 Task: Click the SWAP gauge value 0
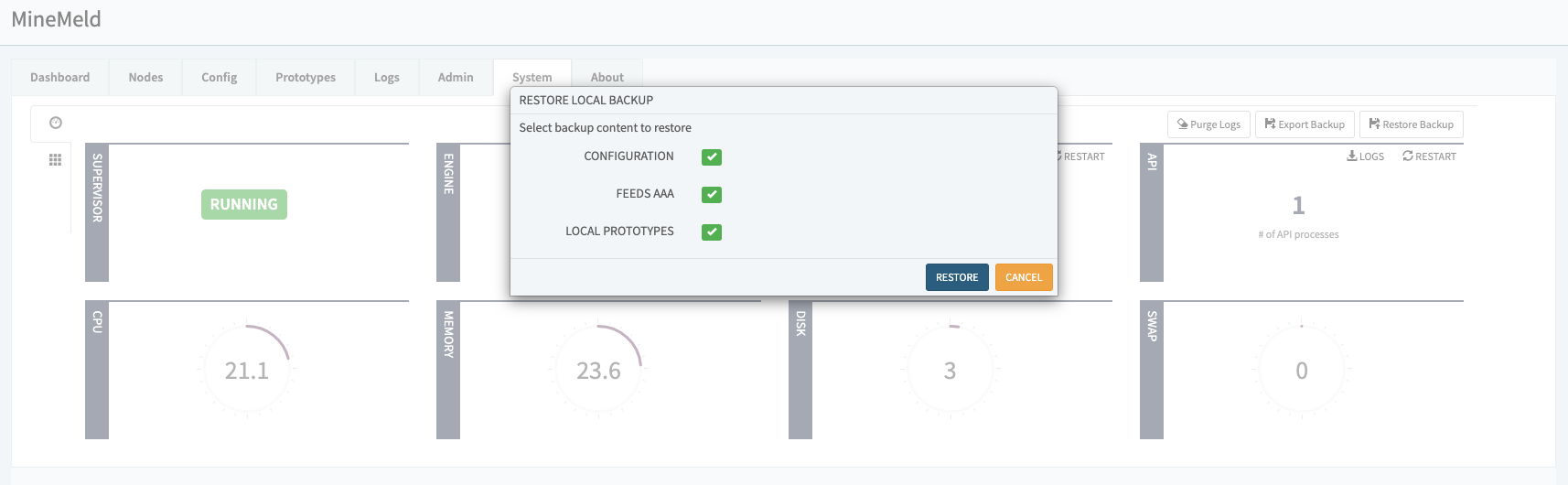tap(1302, 371)
